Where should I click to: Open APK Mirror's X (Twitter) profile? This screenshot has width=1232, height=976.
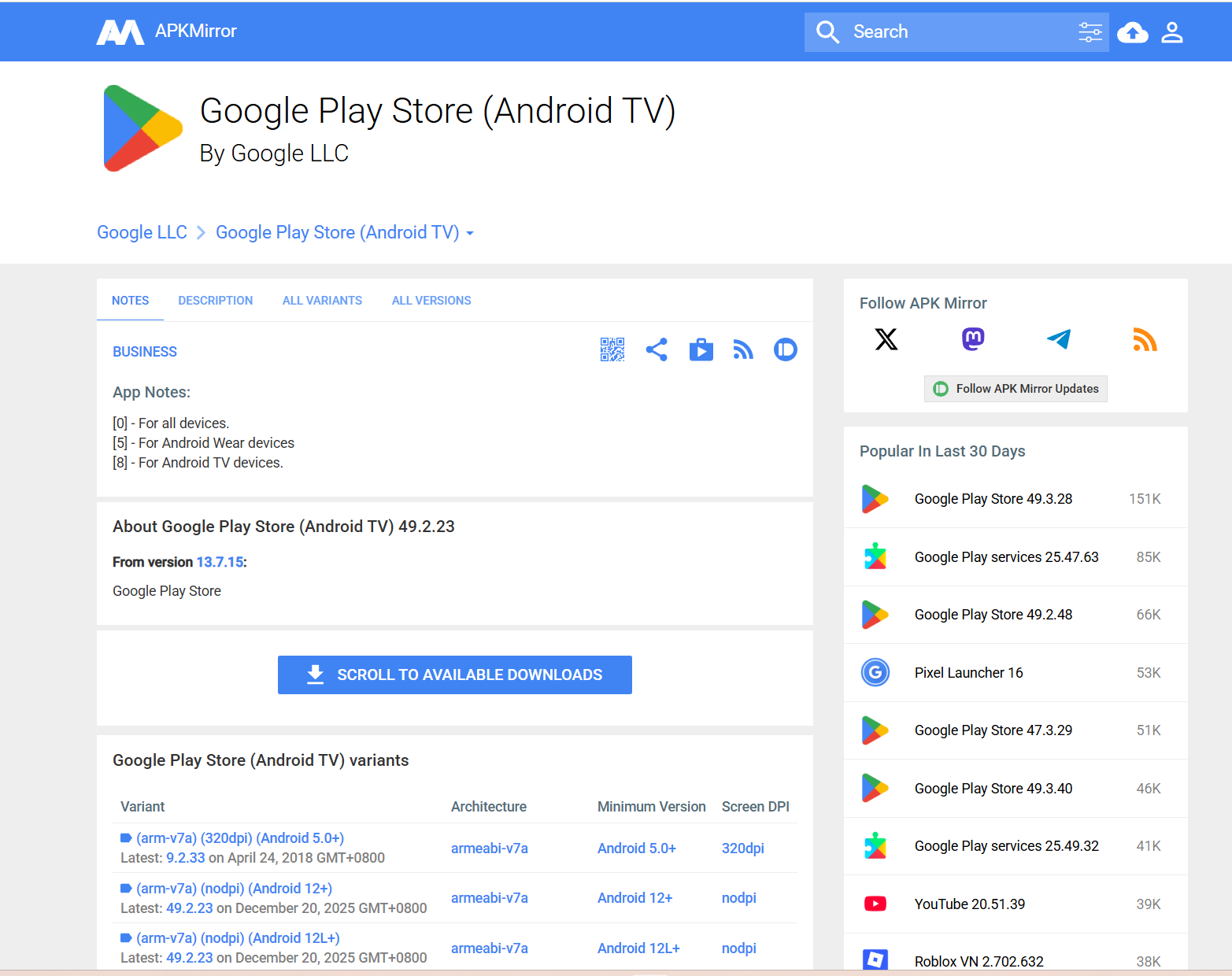886,339
